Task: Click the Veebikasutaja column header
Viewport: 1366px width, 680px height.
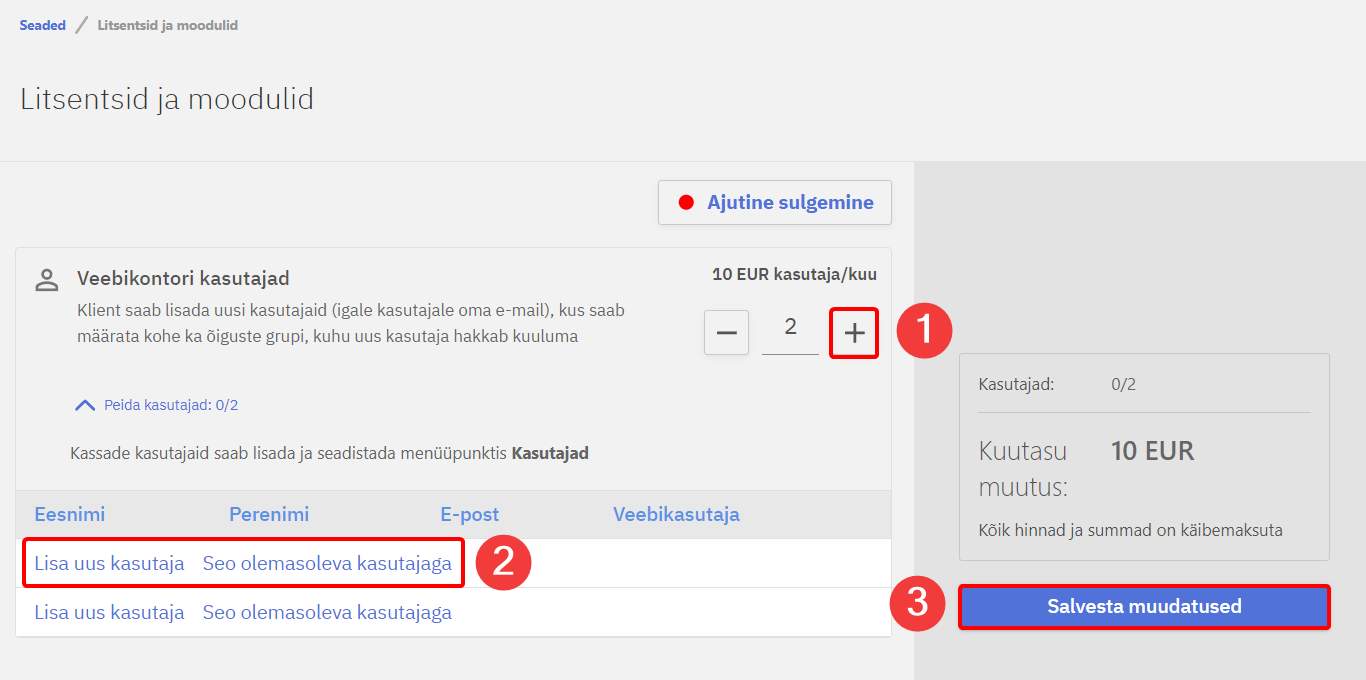Action: tap(676, 515)
